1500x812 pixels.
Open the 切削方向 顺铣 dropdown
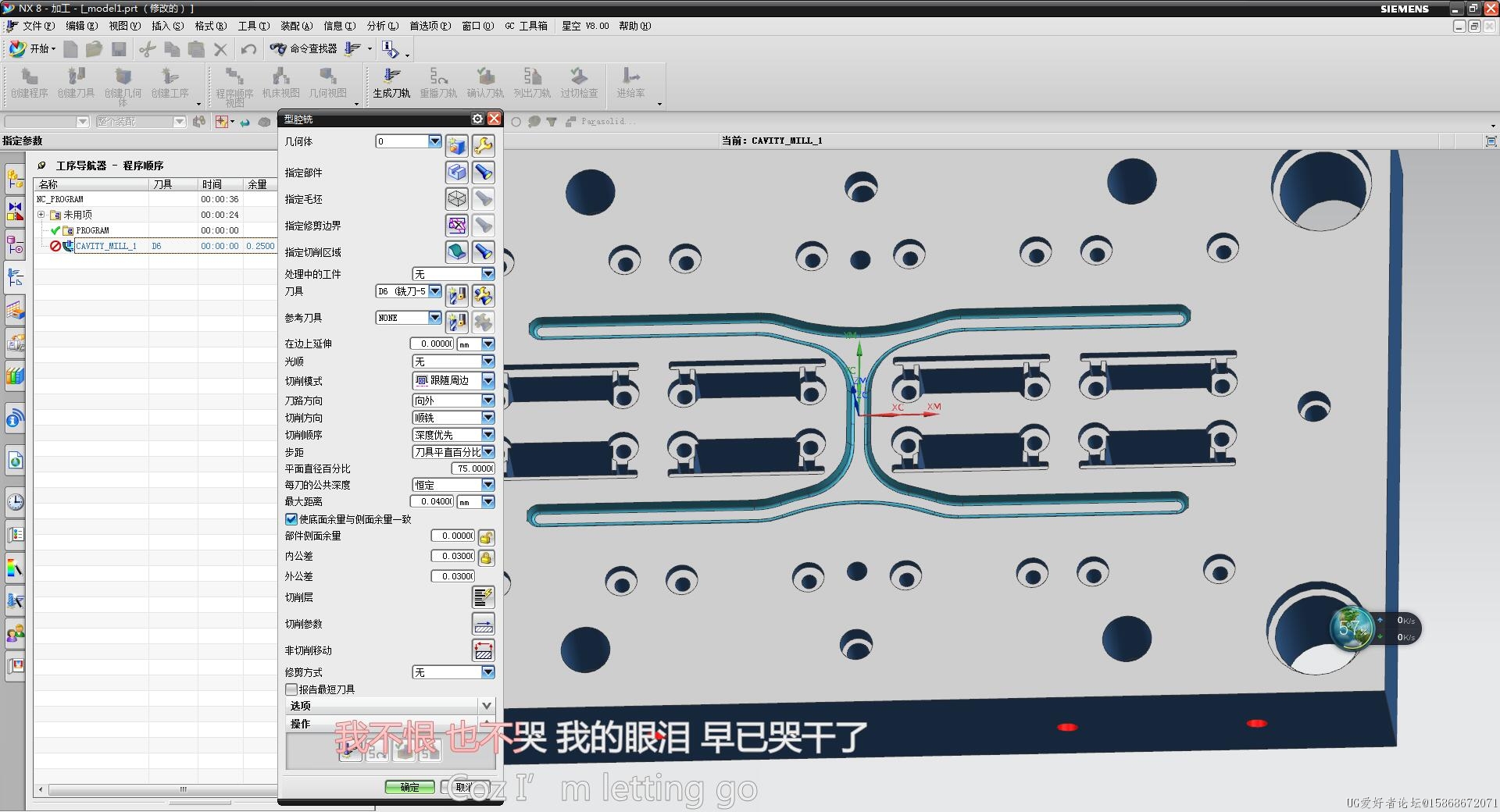[488, 418]
